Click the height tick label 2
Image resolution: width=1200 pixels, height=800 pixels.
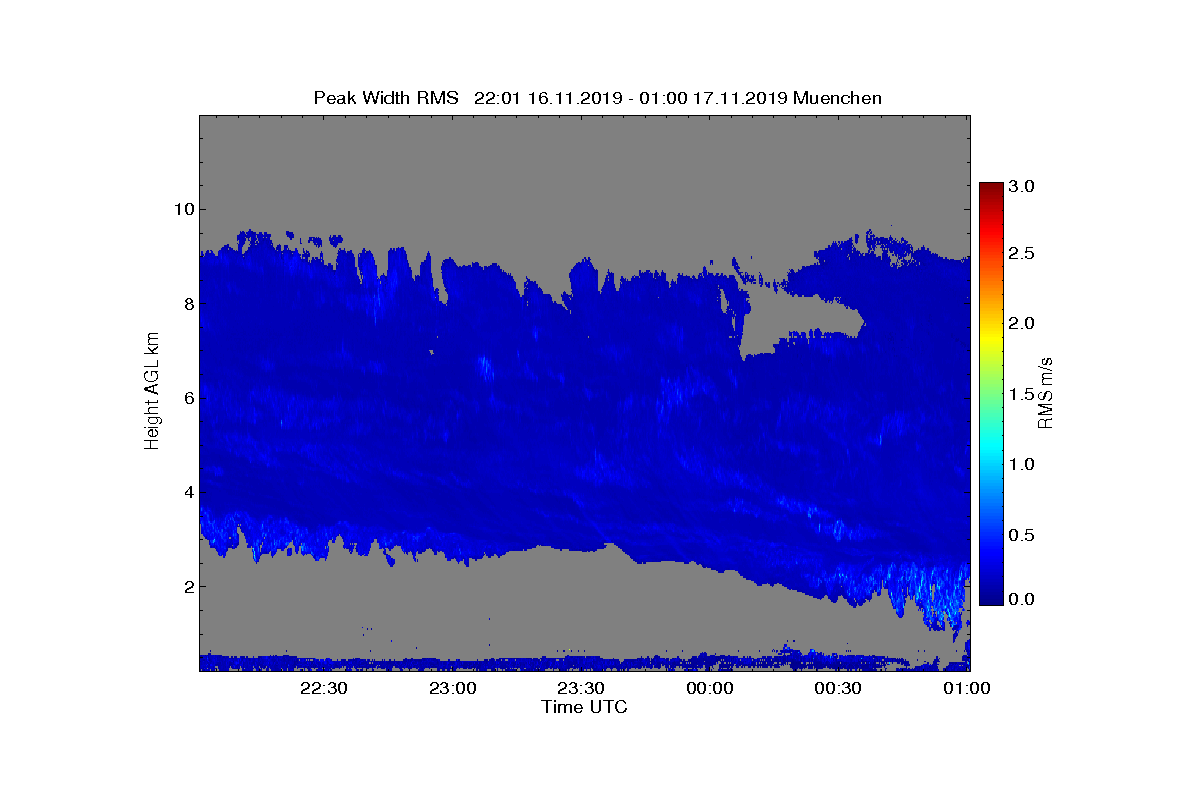187,586
